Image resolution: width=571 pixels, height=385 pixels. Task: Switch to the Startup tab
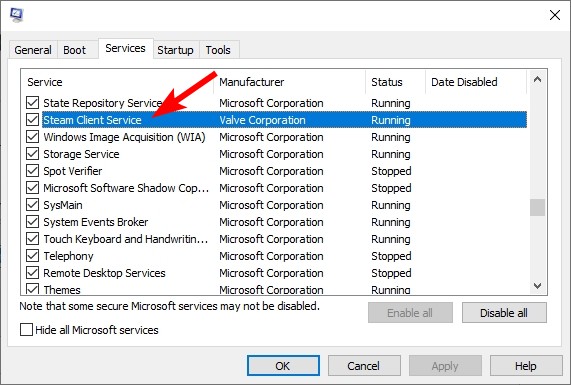(175, 50)
